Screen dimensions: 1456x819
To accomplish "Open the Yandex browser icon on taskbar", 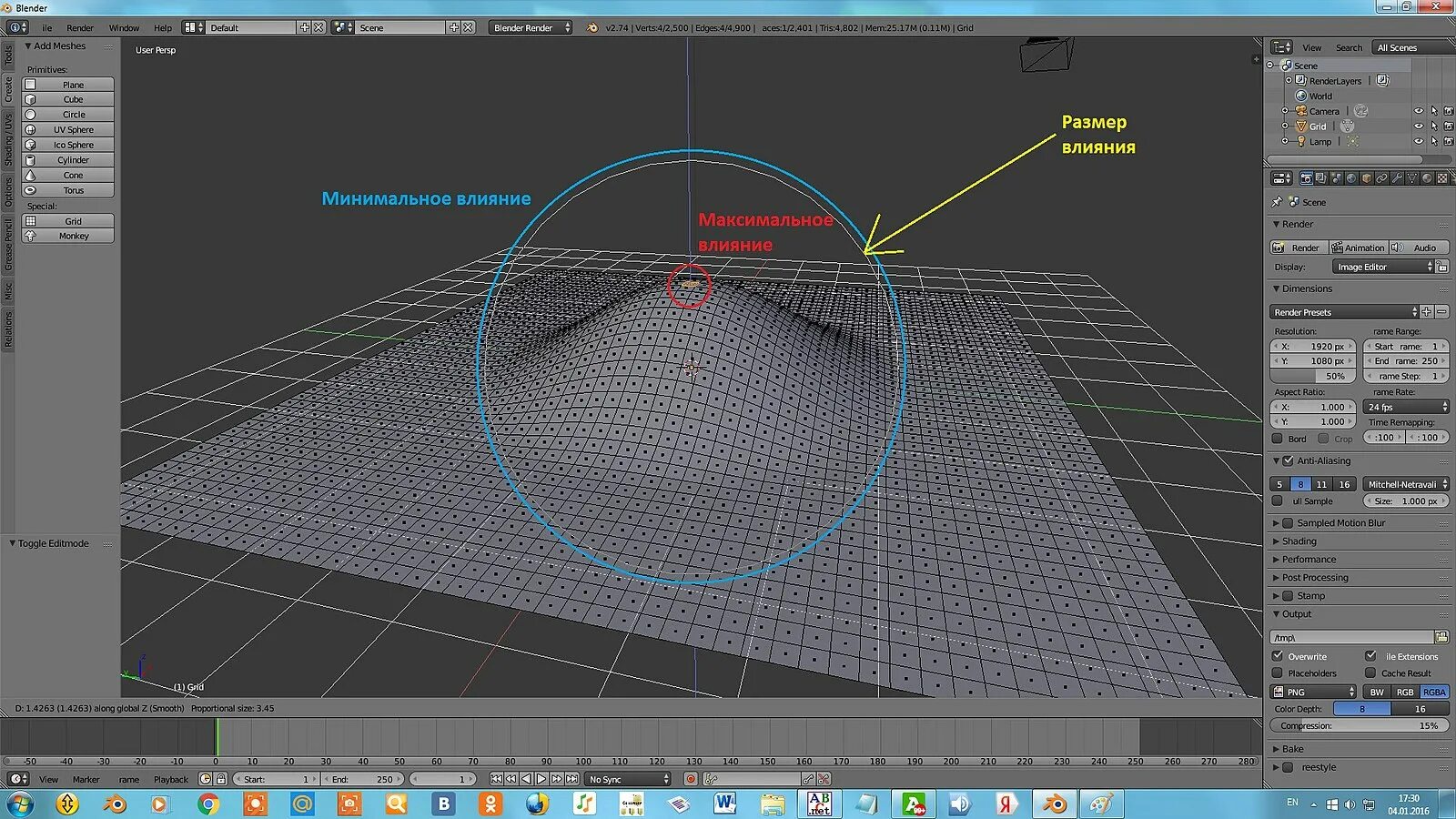I will 1006,804.
